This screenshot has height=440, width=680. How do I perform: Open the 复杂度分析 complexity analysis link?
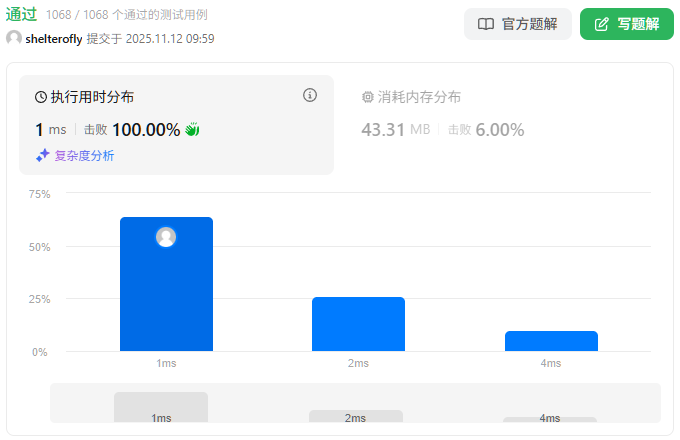pyautogui.click(x=84, y=155)
